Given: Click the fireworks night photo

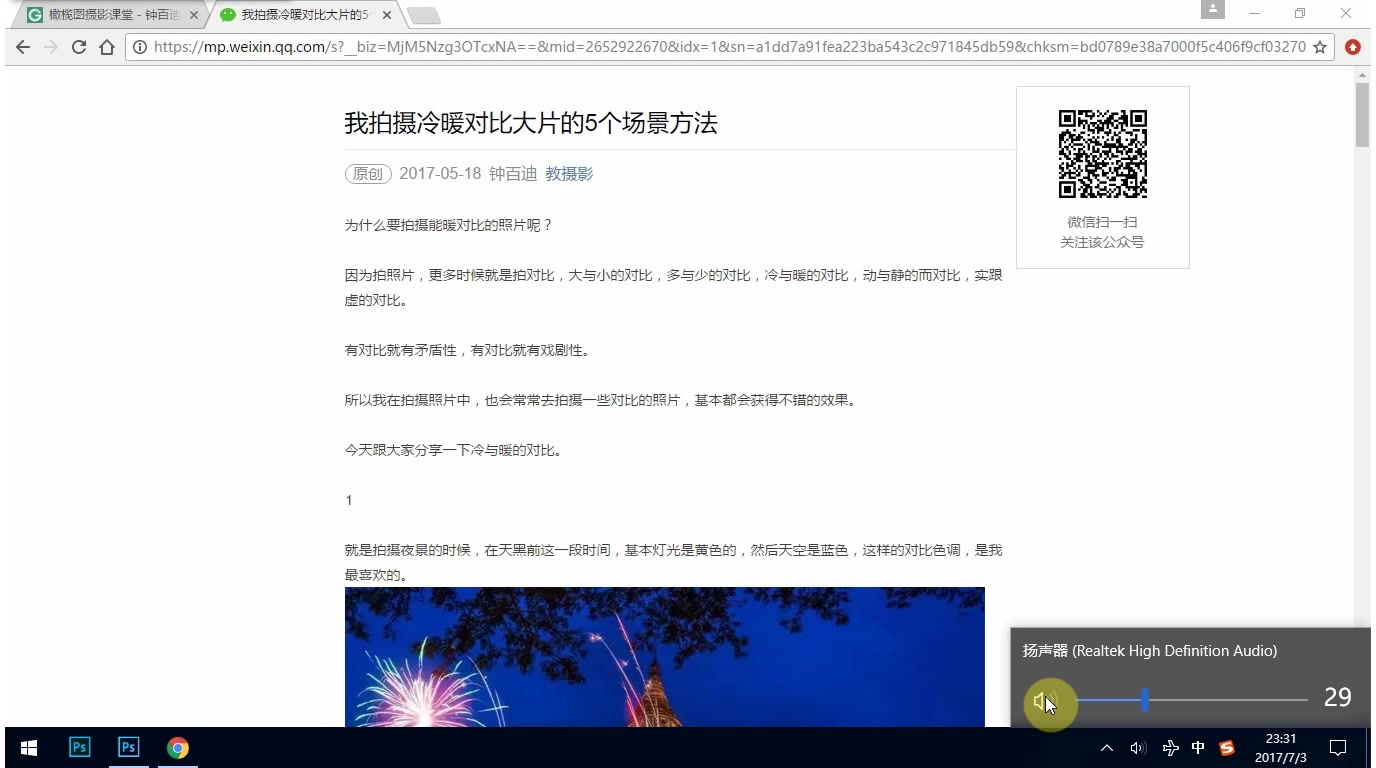Looking at the screenshot, I should (x=665, y=657).
